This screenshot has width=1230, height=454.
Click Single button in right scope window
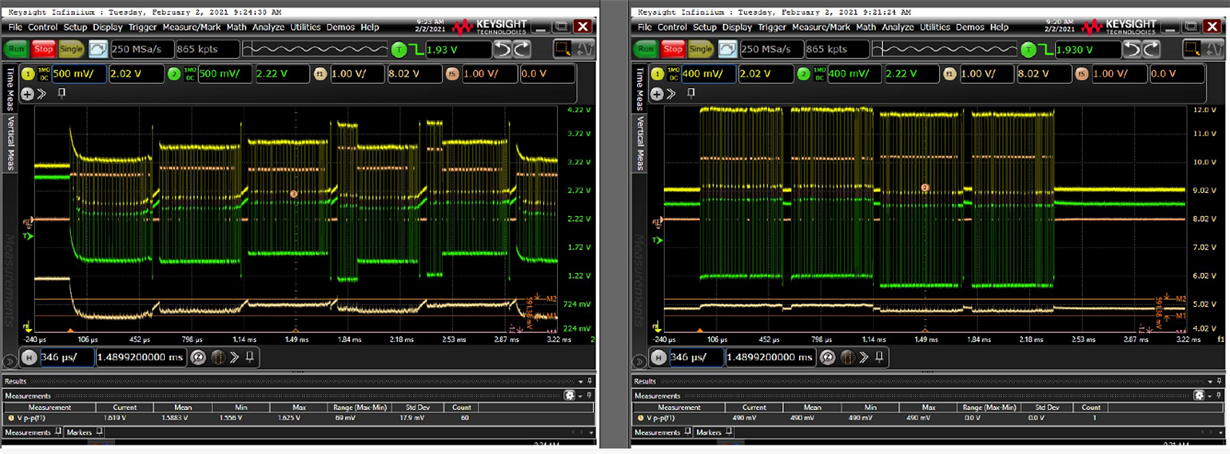pos(702,49)
